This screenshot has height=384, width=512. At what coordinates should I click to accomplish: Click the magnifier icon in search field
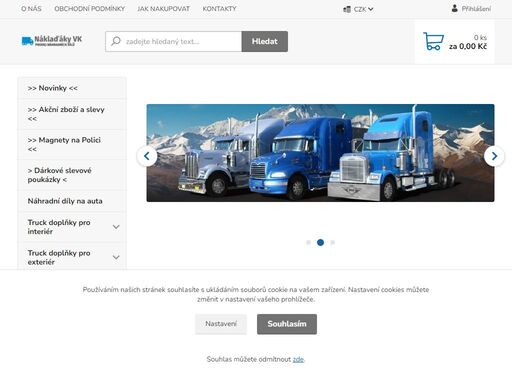[x=116, y=41]
